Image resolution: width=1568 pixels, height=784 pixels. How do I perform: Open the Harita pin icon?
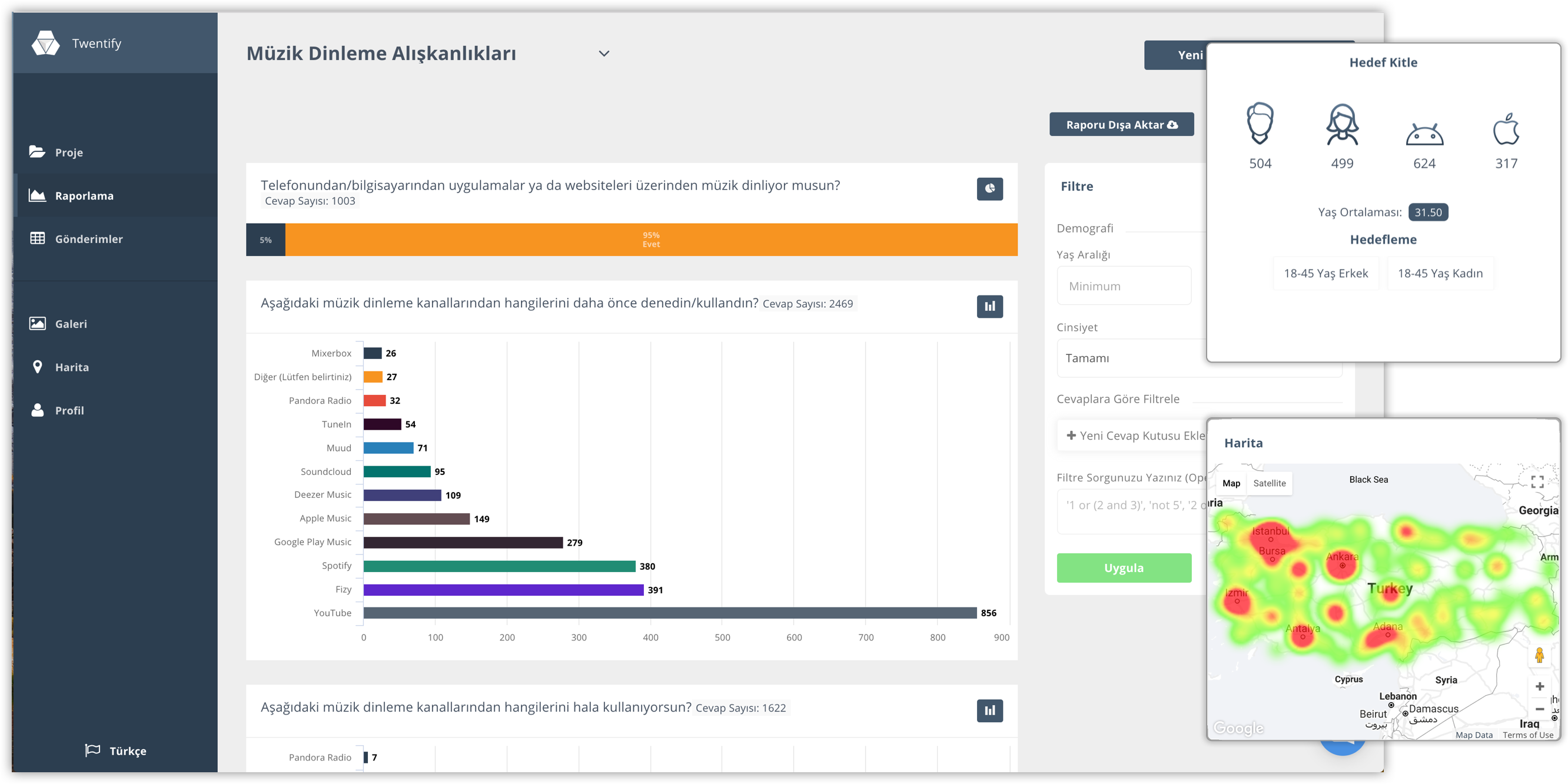pos(37,367)
